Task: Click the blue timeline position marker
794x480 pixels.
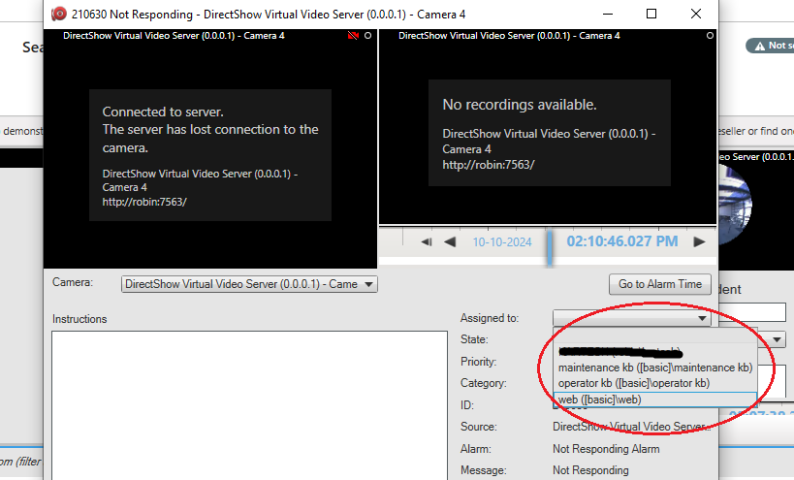Action: 549,246
